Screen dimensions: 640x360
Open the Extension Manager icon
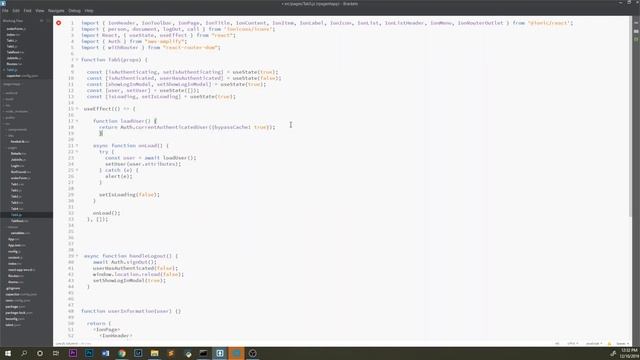point(636,31)
